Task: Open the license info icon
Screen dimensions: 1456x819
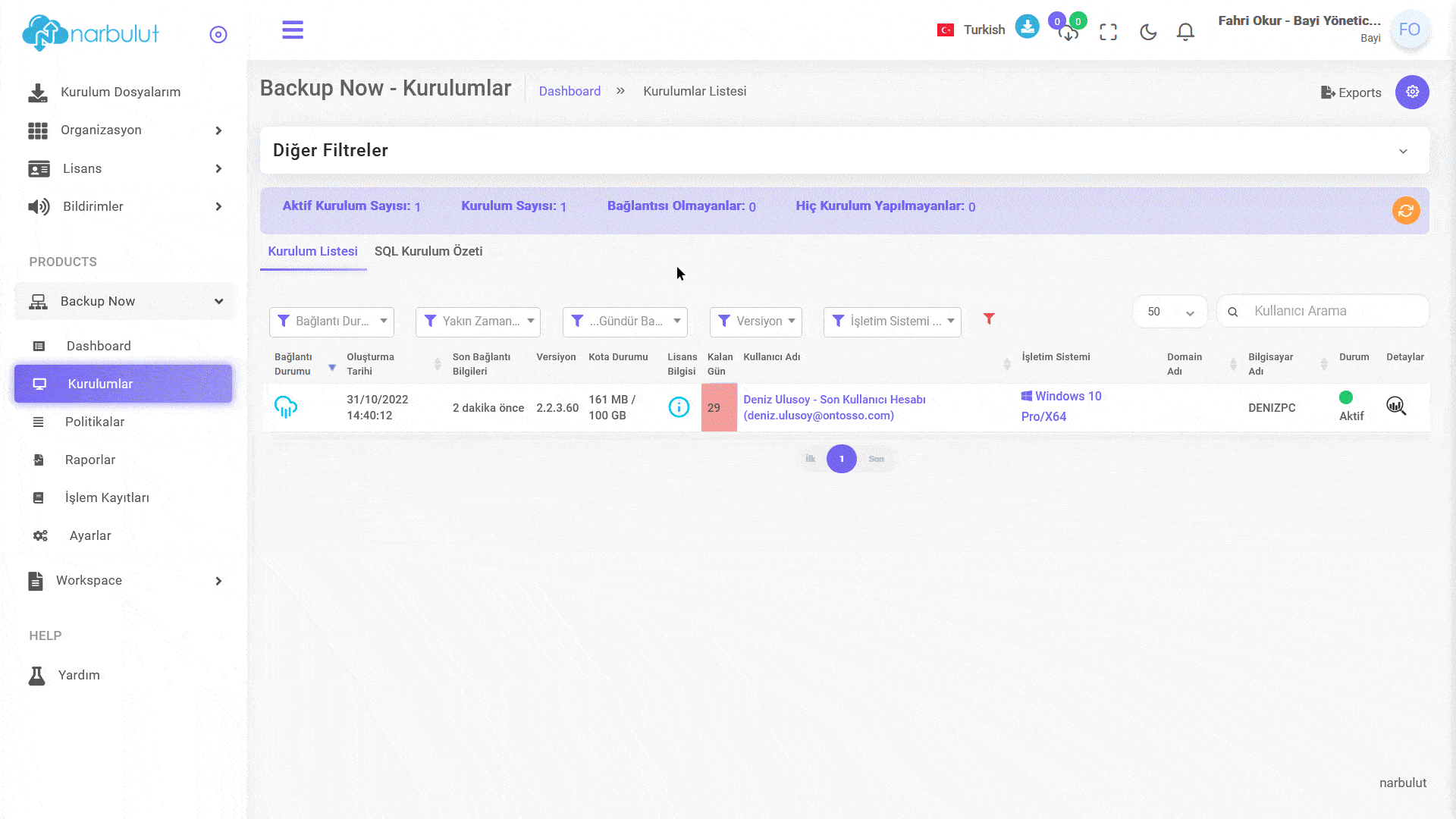Action: click(679, 407)
